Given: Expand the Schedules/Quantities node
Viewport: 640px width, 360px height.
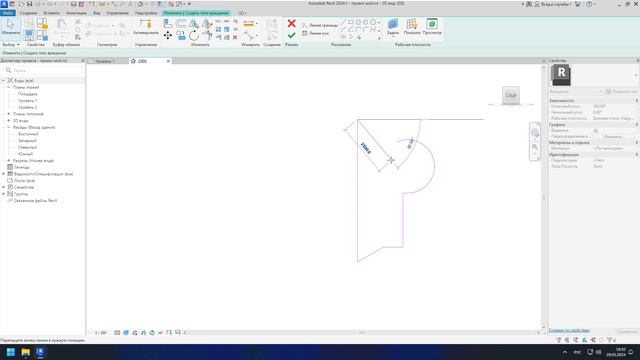Looking at the screenshot, I should (x=4, y=174).
